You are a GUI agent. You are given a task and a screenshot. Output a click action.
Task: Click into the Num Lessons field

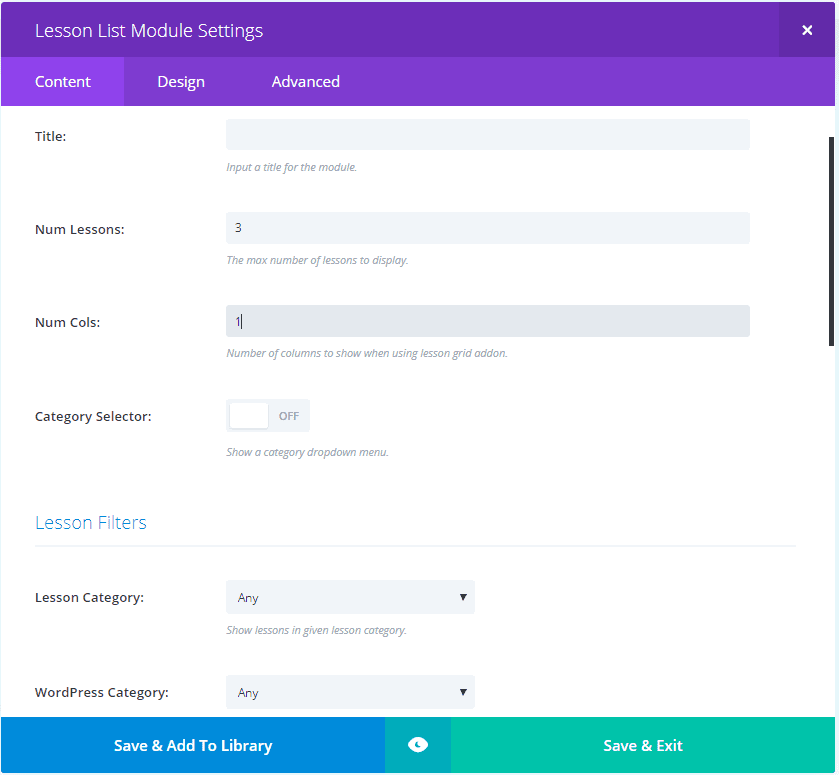[487, 228]
